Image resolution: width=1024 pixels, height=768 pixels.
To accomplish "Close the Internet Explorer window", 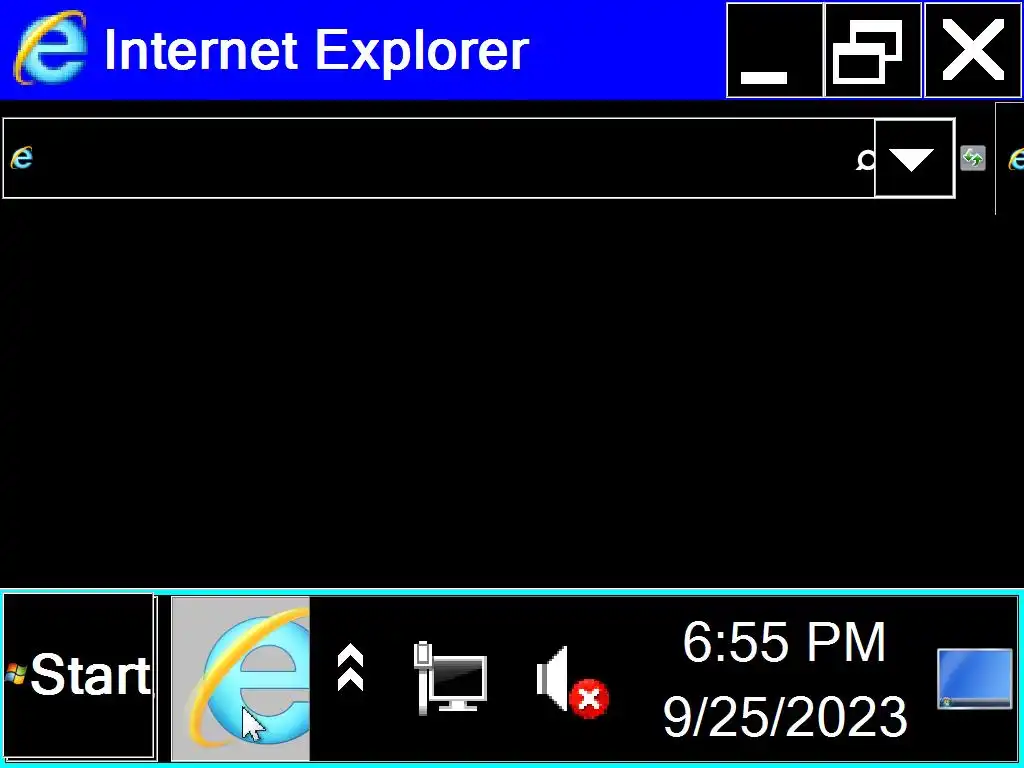I will [x=973, y=50].
